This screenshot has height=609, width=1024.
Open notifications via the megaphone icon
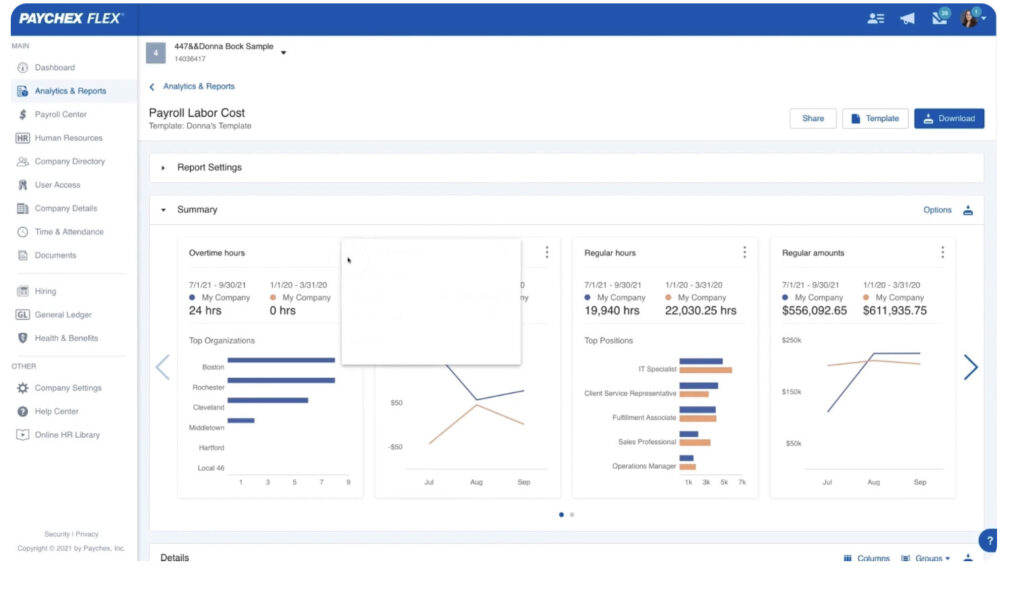pos(906,17)
